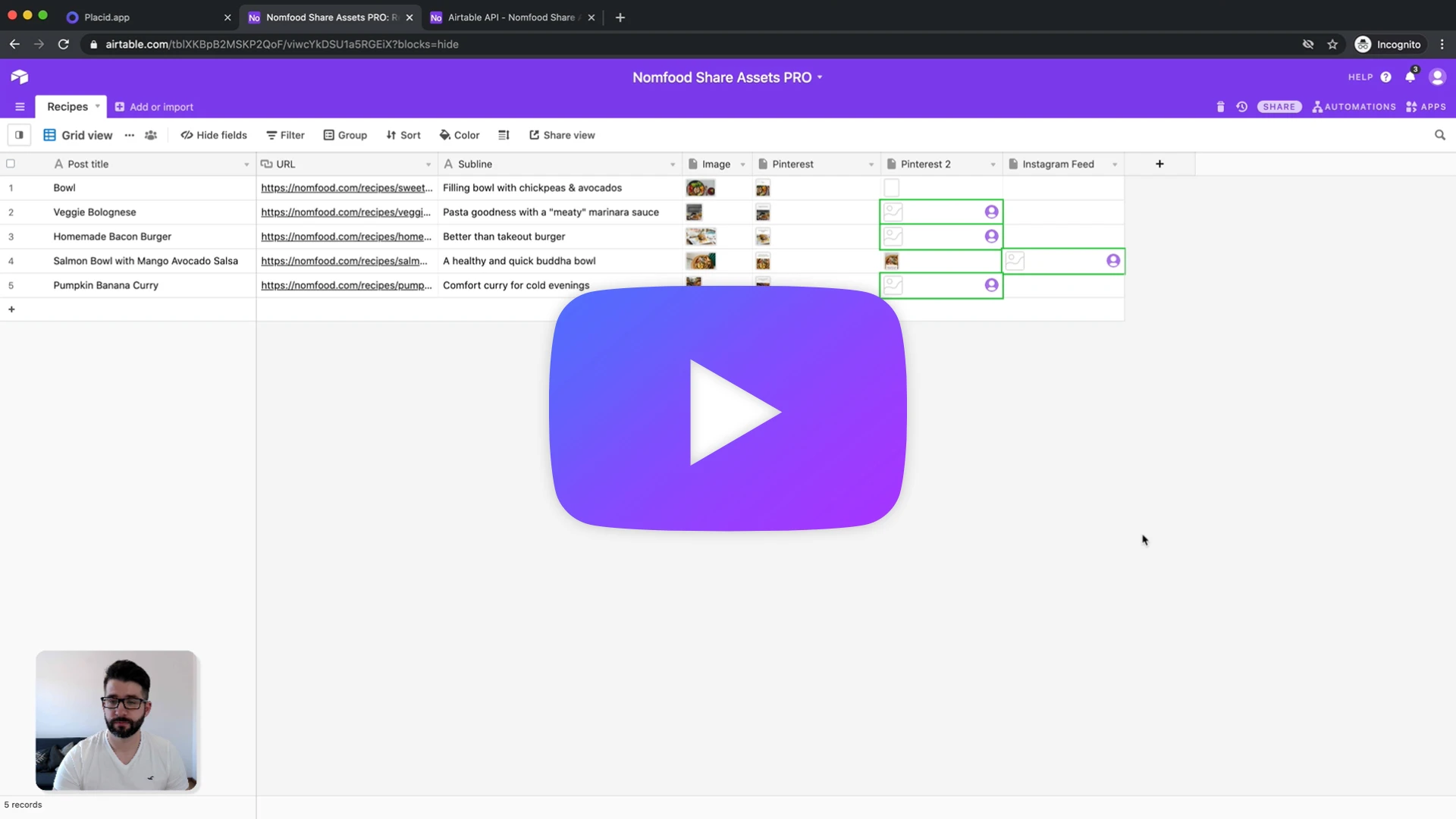Select the Nomfood Share Assets PRO browser tab
Screen dimensions: 1456x819
click(x=331, y=17)
